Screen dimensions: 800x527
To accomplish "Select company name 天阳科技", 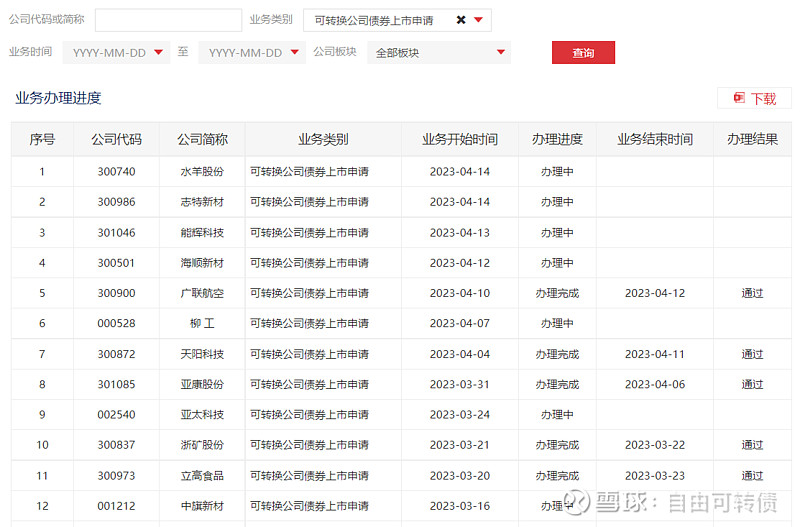I will [x=202, y=354].
